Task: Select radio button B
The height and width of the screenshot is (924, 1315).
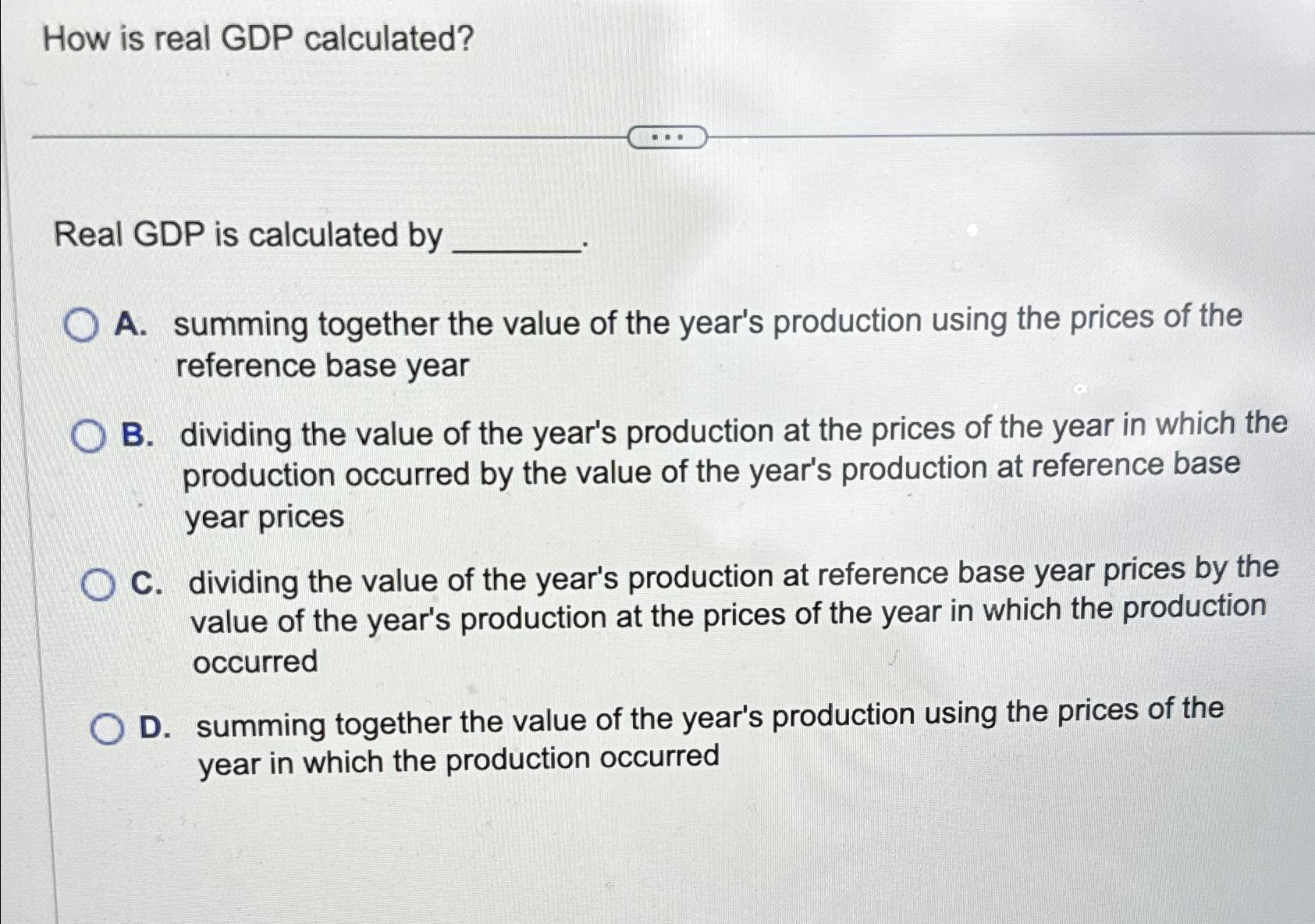Action: pos(87,435)
